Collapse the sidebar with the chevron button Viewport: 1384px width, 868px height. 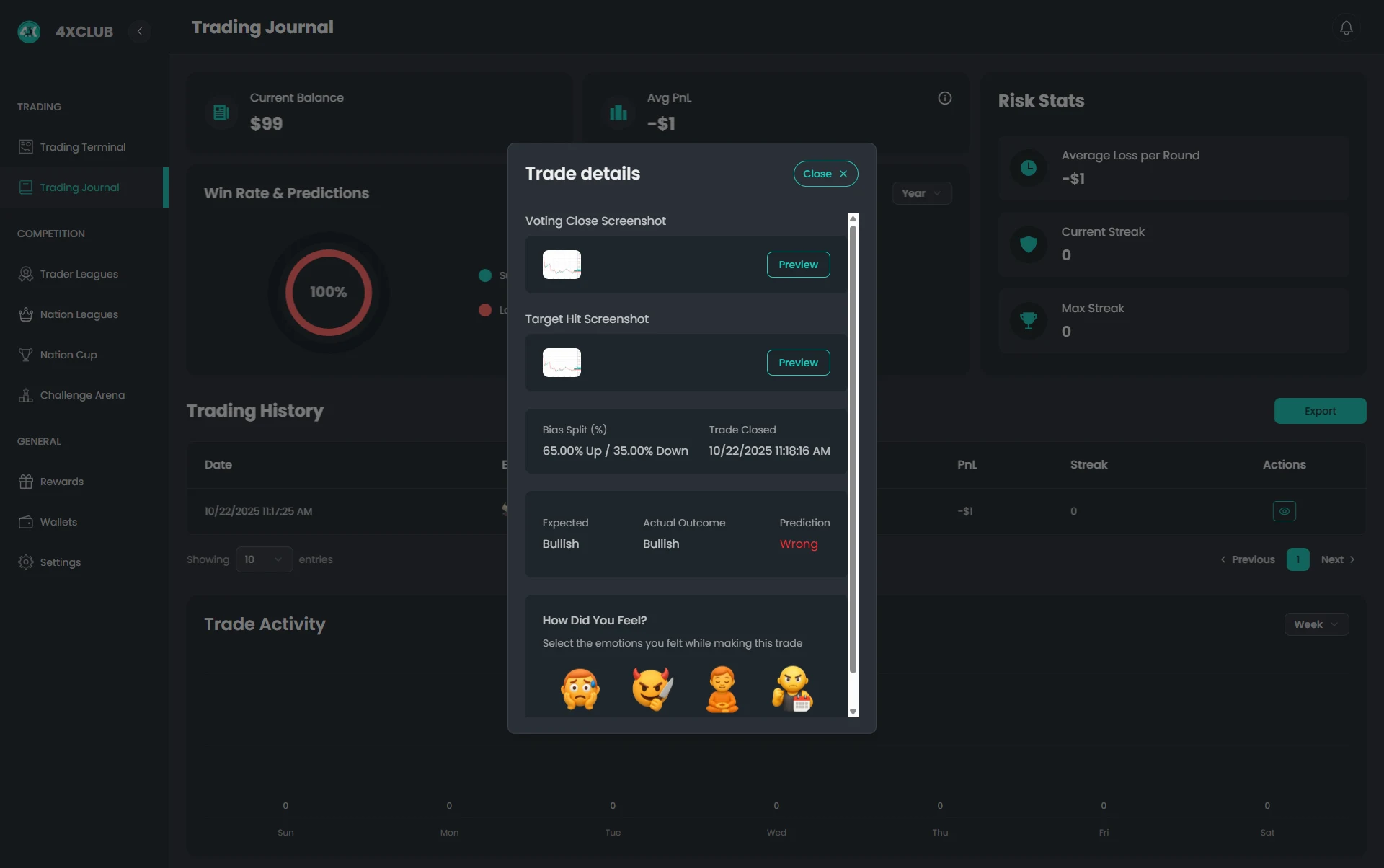pyautogui.click(x=140, y=31)
